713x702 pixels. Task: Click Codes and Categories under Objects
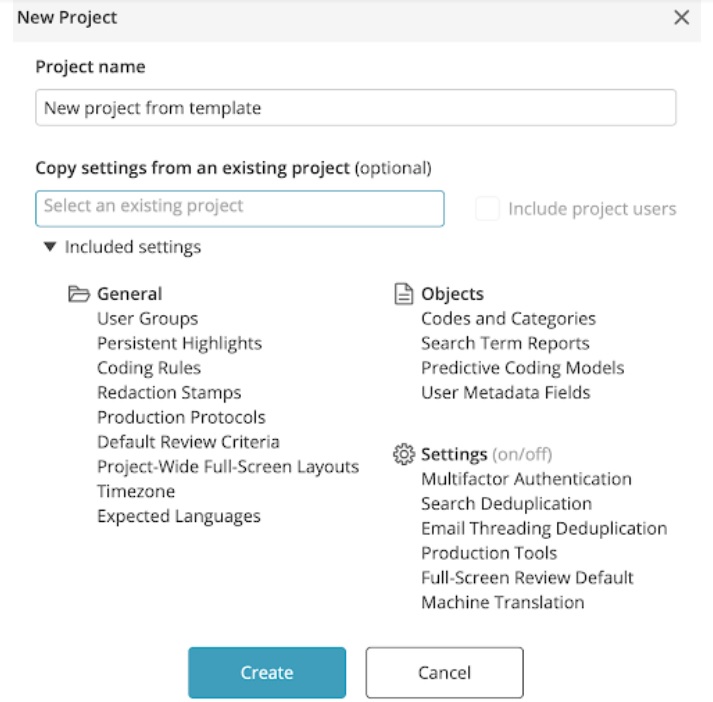click(508, 319)
